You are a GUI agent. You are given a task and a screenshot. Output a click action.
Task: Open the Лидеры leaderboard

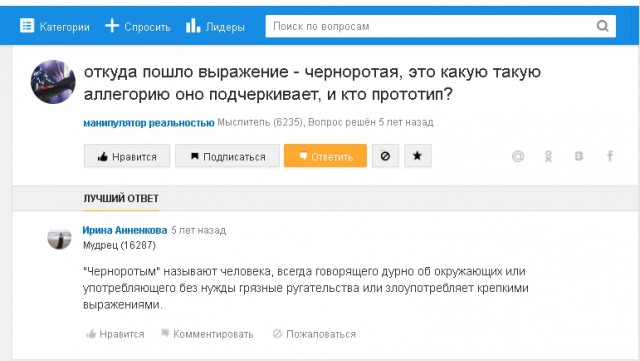click(x=215, y=27)
